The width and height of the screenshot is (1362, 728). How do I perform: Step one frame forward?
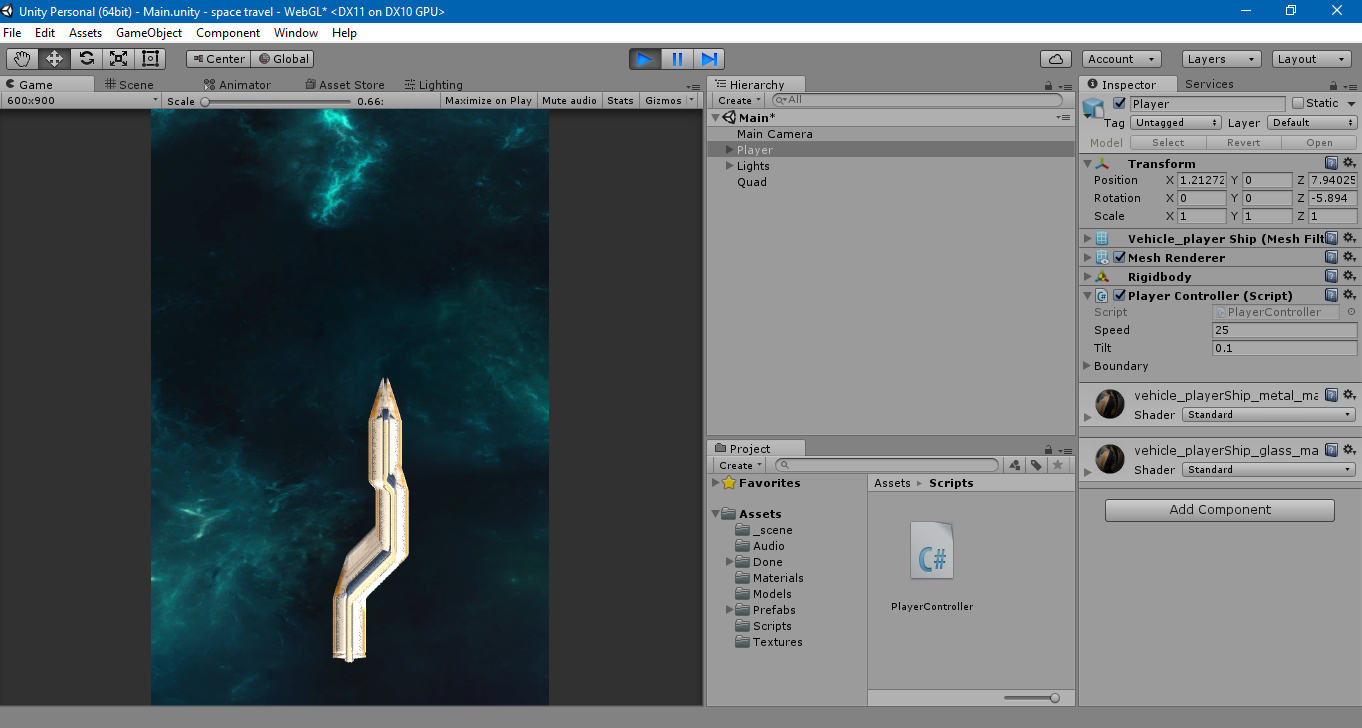pos(709,59)
